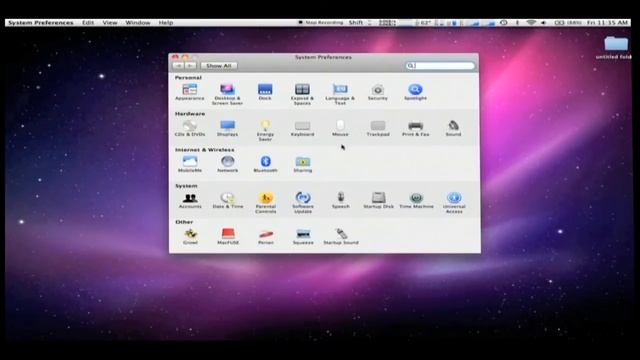This screenshot has height=360, width=640.
Task: Open the Perian preference pane
Action: click(x=266, y=236)
